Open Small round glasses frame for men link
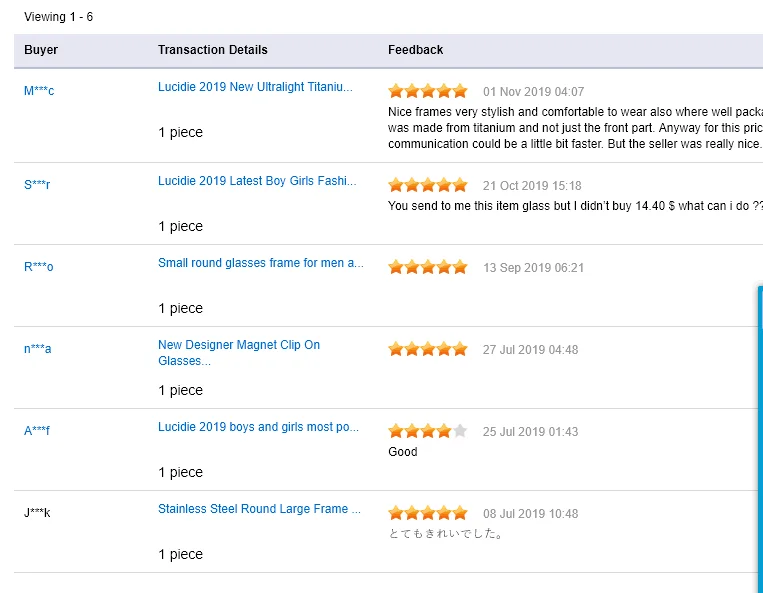This screenshot has height=593, width=763. (x=261, y=263)
